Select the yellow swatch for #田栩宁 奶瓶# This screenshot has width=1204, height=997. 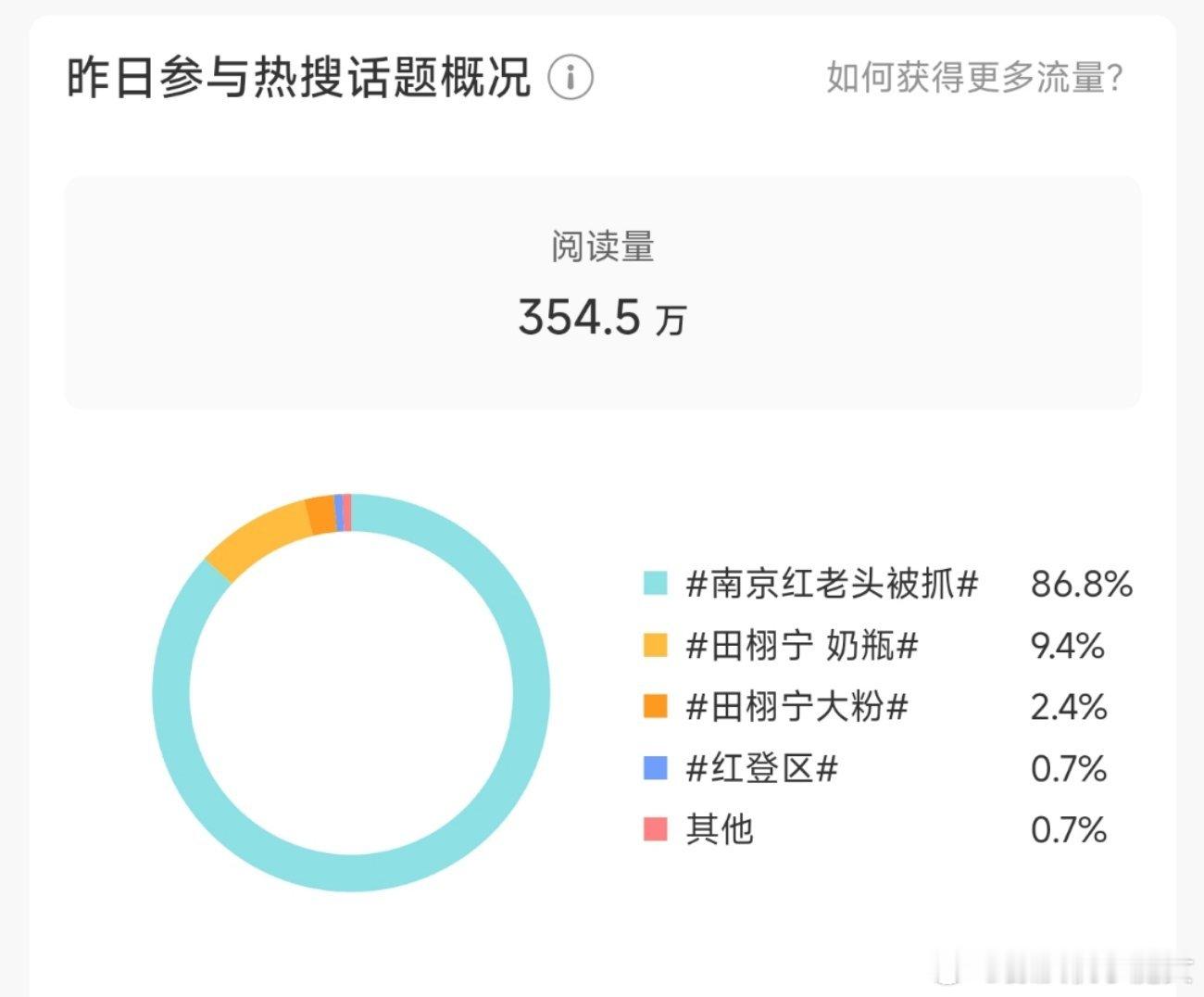pyautogui.click(x=656, y=645)
